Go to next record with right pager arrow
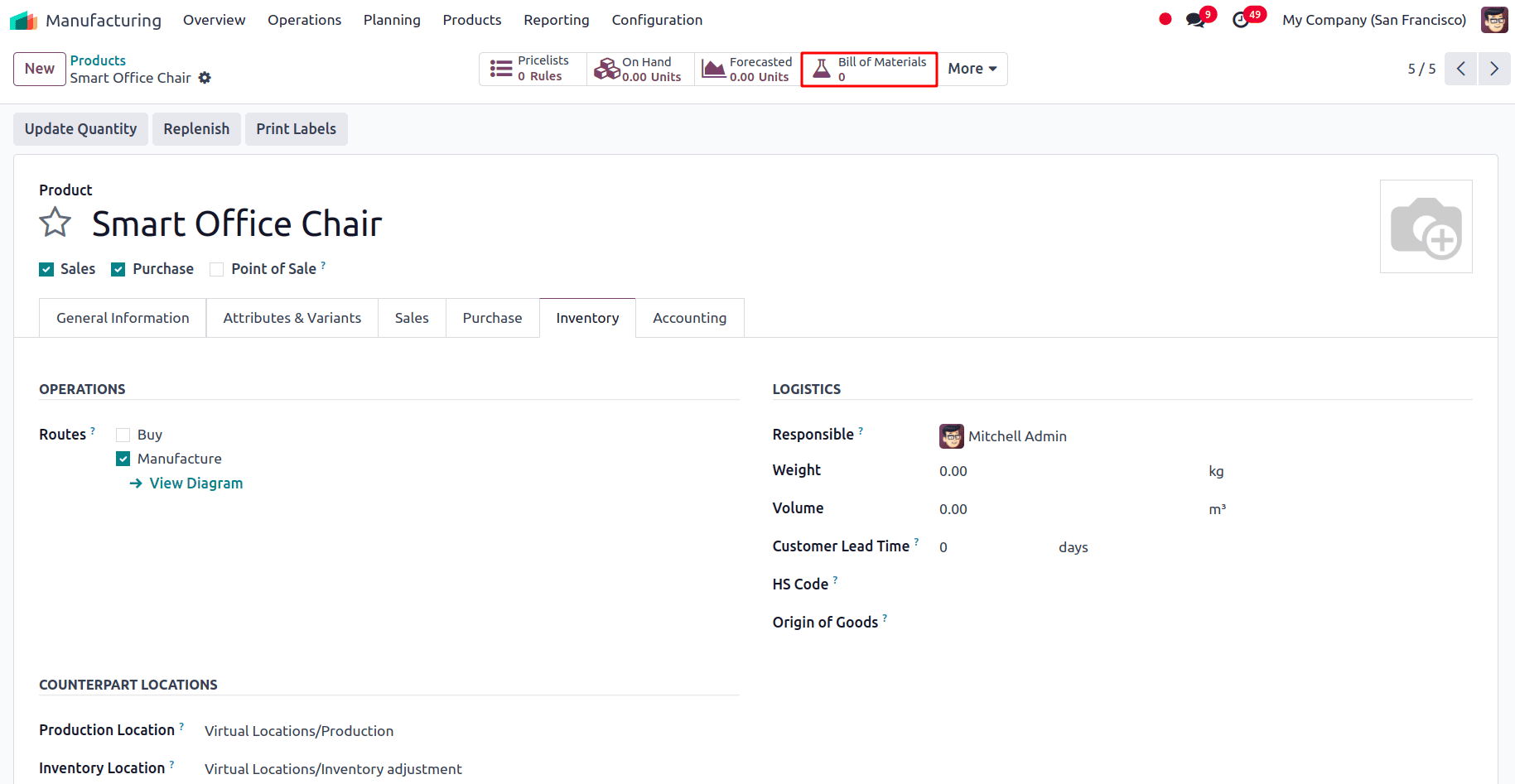The height and width of the screenshot is (784, 1515). pyautogui.click(x=1494, y=69)
